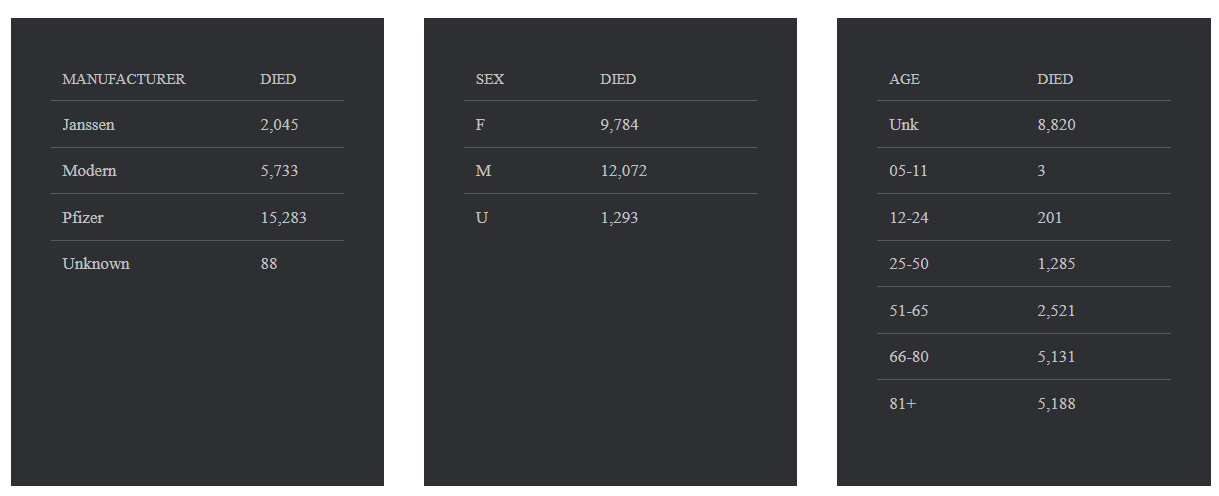Click the 25-50 age group row
Image resolution: width=1219 pixels, height=496 pixels.
908,264
